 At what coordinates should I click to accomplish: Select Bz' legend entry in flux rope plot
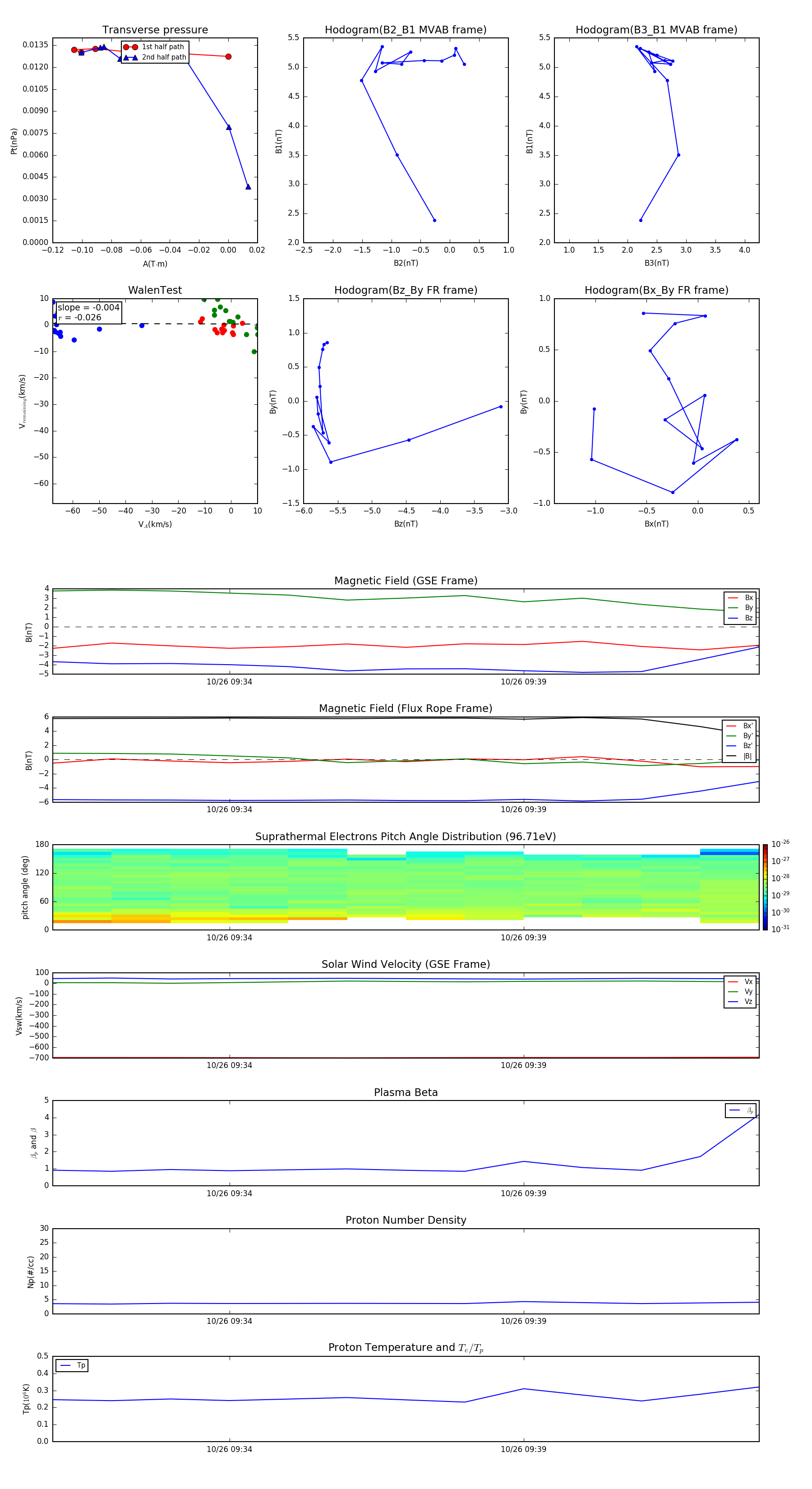pyautogui.click(x=739, y=746)
